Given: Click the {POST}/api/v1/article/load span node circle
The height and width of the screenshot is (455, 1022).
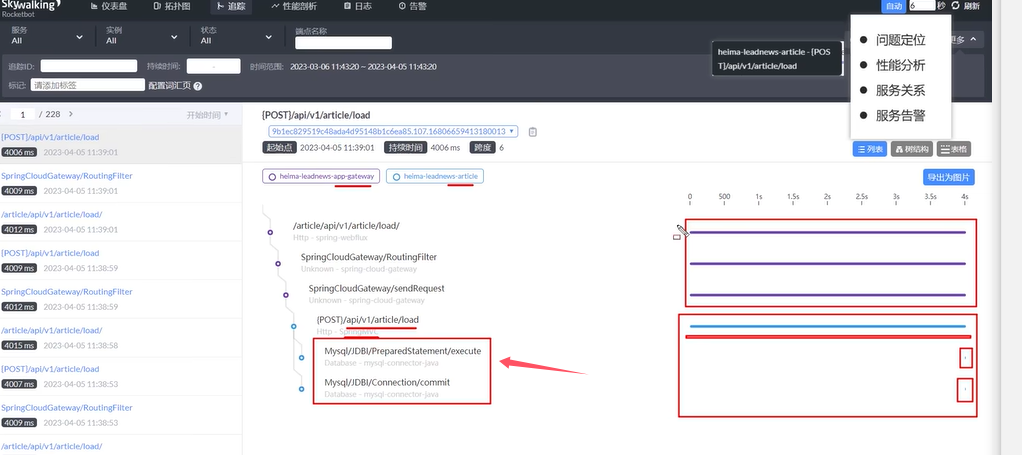Looking at the screenshot, I should pos(293,326).
